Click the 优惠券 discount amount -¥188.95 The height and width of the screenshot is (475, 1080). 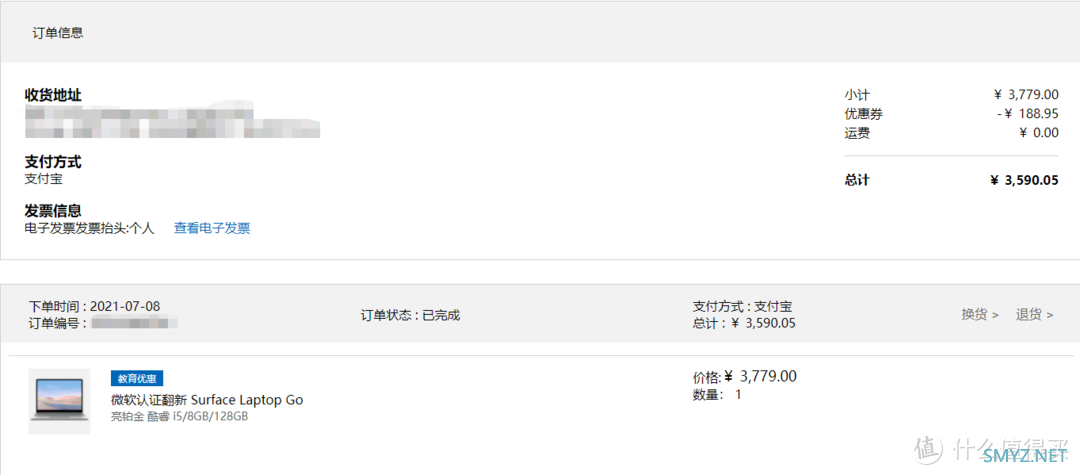click(x=1027, y=114)
